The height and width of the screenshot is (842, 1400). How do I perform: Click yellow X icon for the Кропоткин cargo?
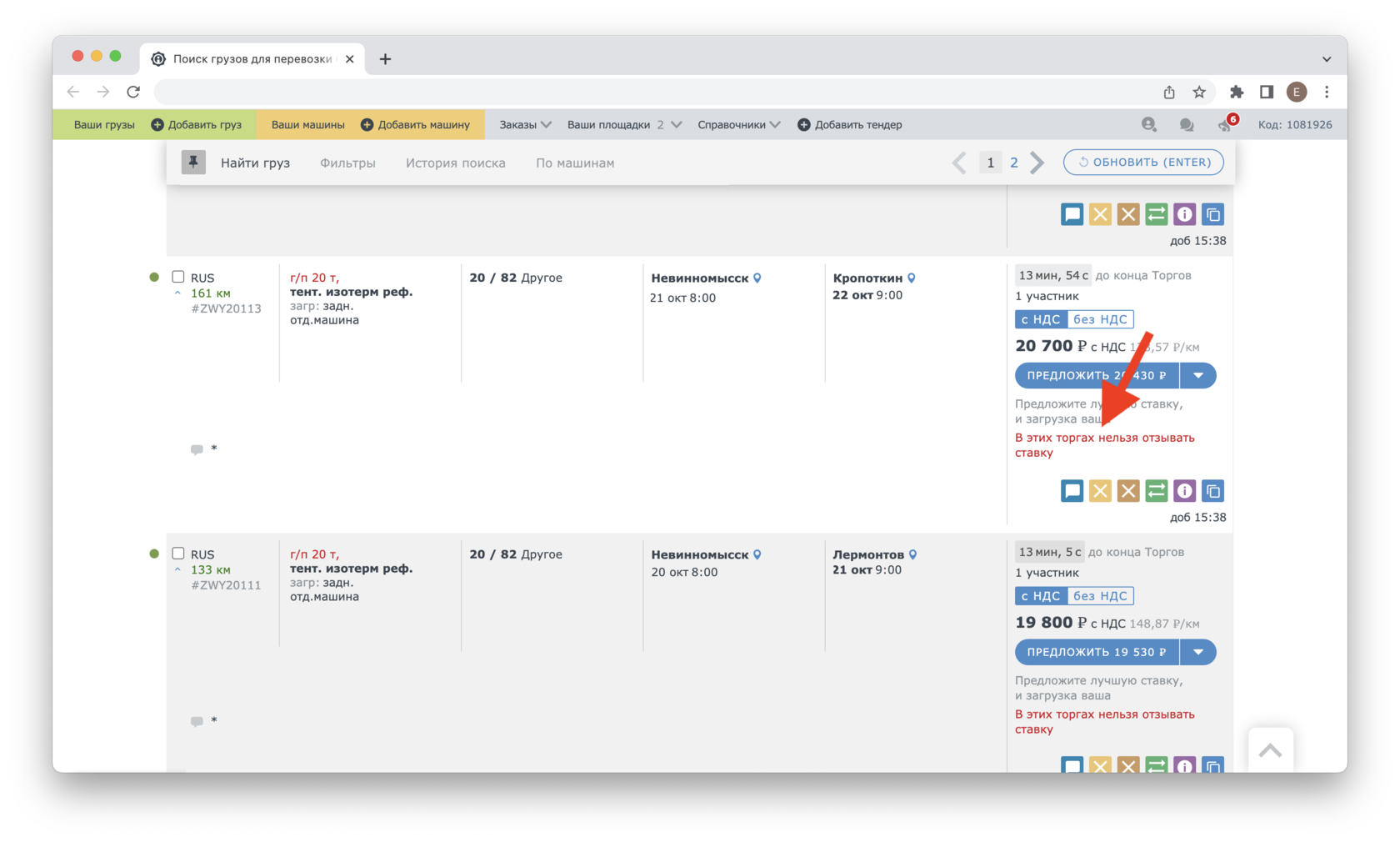coord(1100,491)
